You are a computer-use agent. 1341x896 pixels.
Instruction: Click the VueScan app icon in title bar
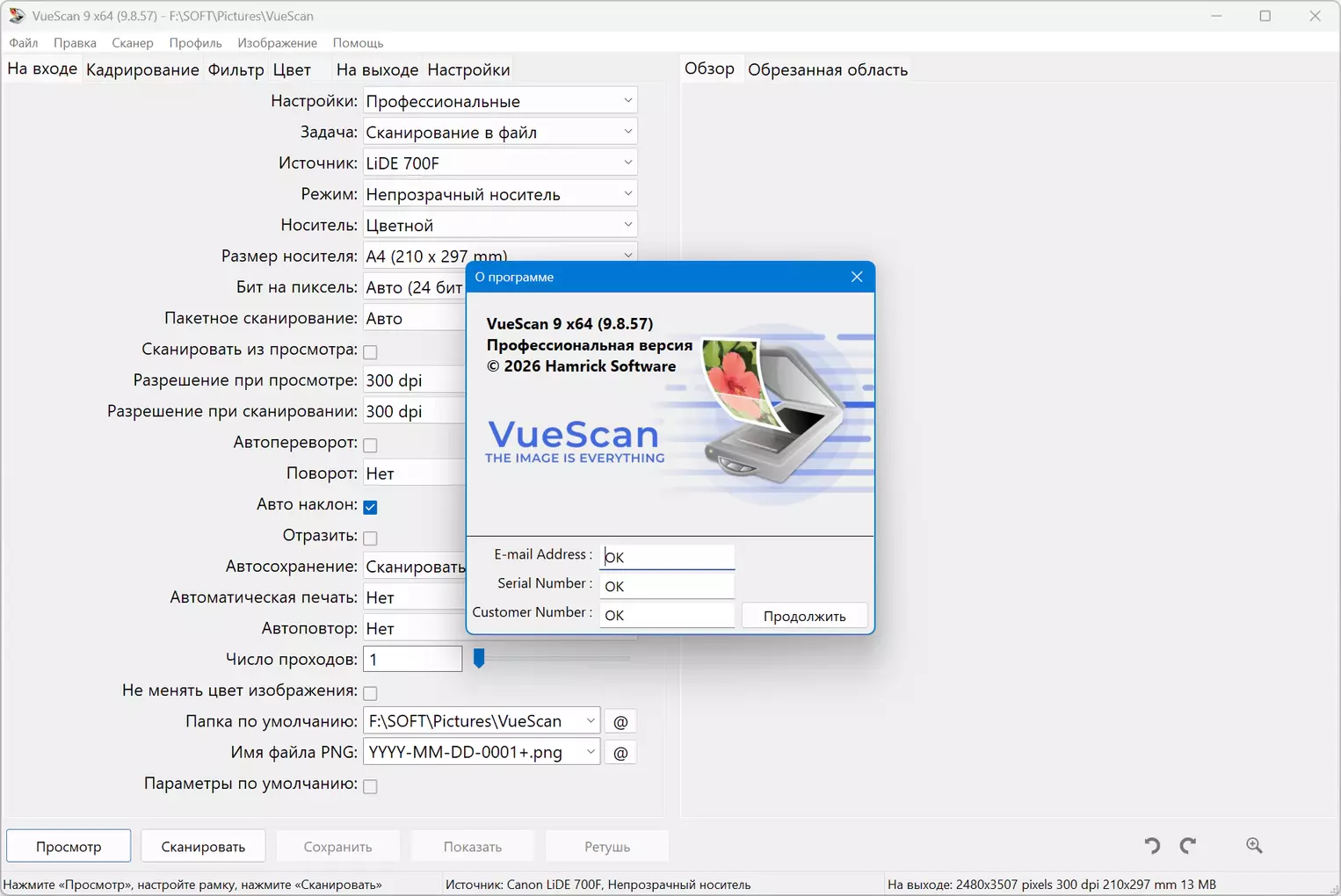[17, 16]
